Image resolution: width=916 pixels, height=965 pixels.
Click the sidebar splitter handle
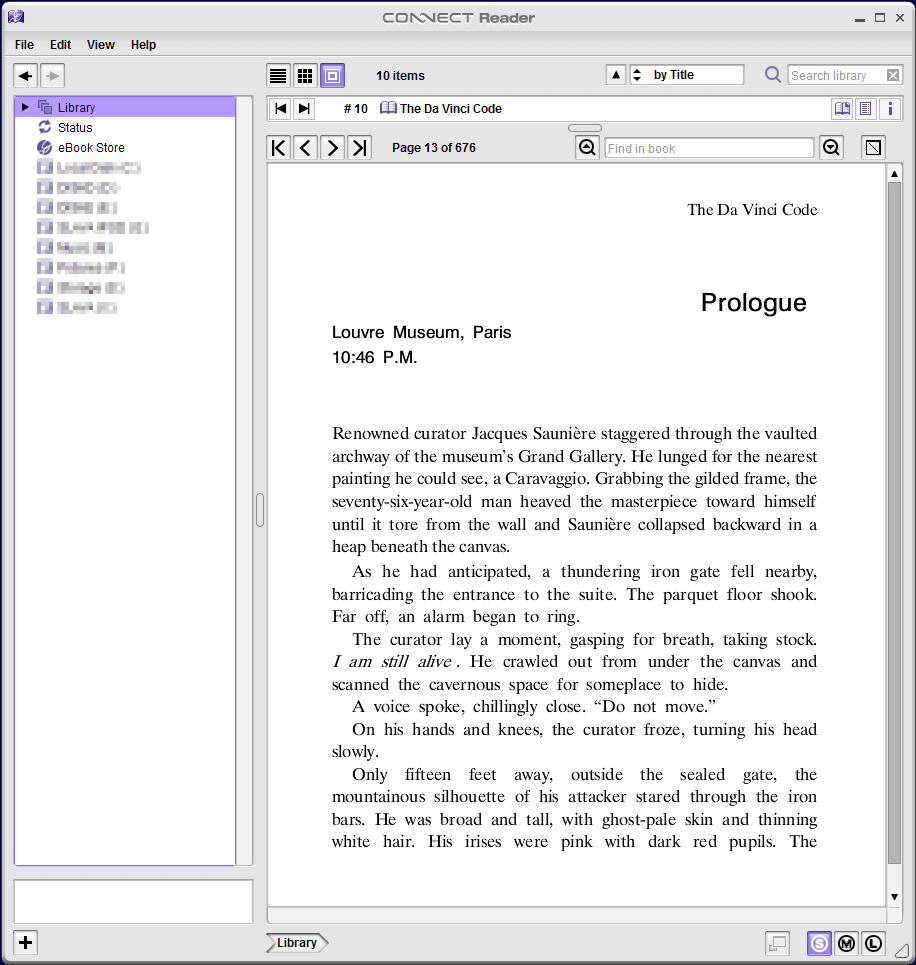click(260, 510)
